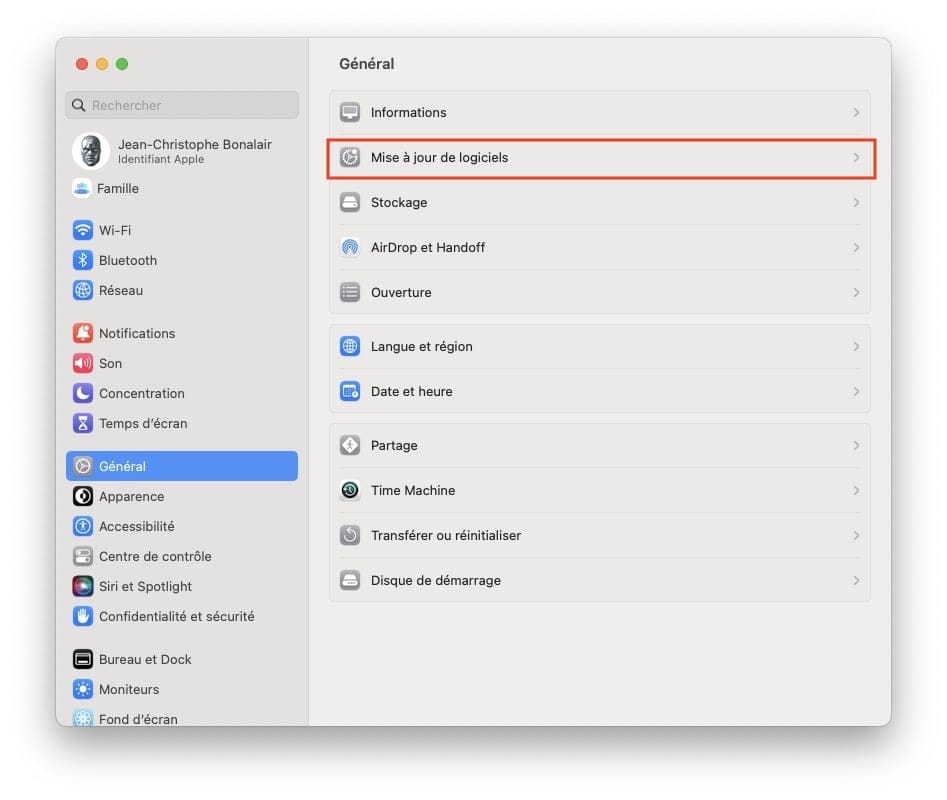Click the Bureau et Dock icon
The image size is (947, 800).
point(83,659)
